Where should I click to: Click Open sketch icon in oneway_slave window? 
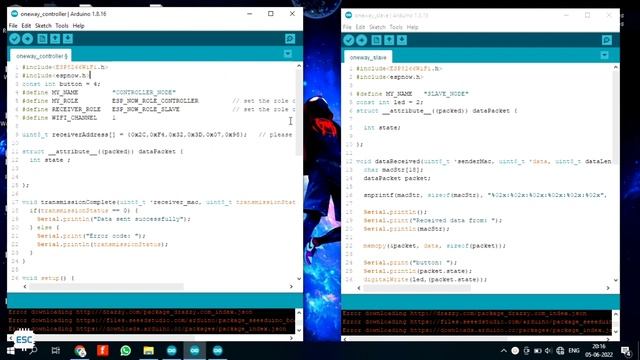389,40
